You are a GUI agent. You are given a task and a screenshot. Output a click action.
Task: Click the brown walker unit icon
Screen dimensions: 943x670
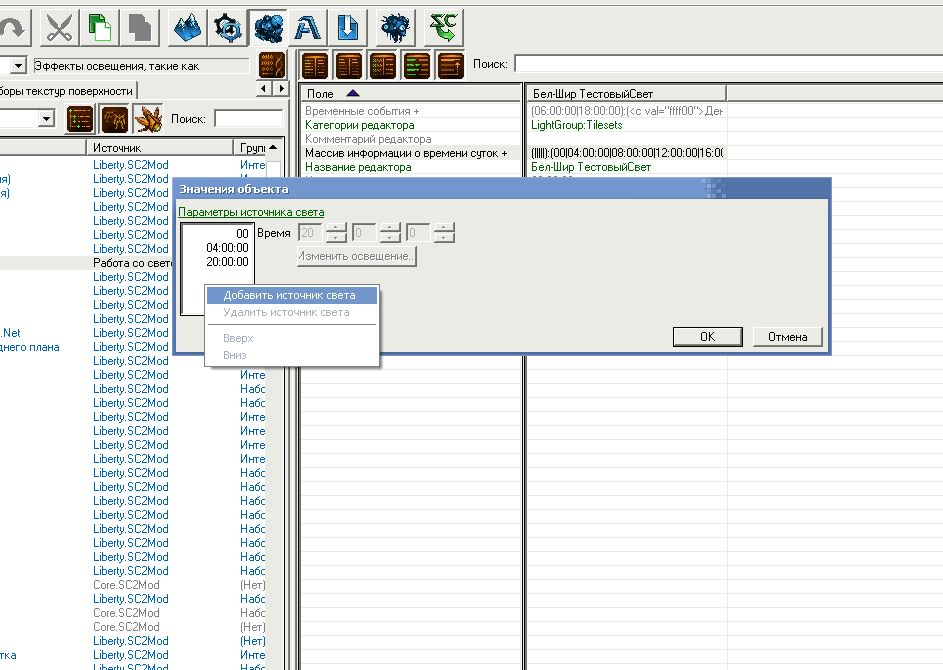(x=114, y=118)
